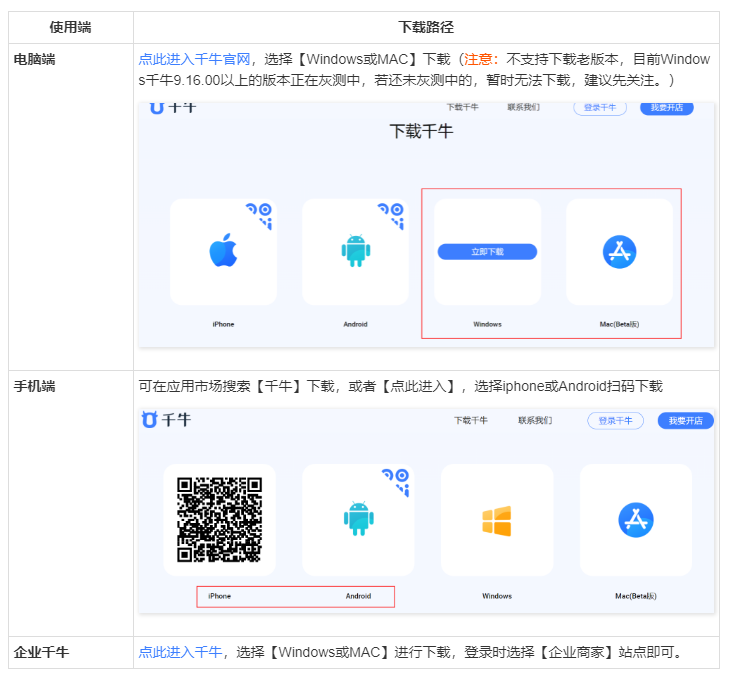Click the 下载路径 column header
Screen dimensions: 731x677
(x=426, y=28)
